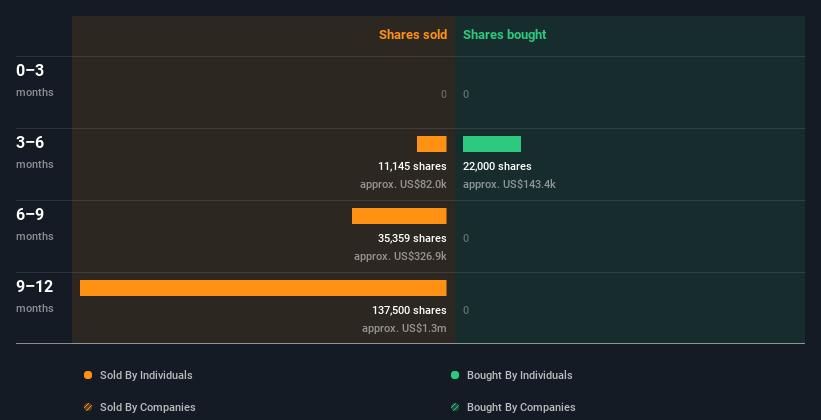This screenshot has width=821, height=420.
Task: Click the 9–12 months shares bought zero
Action: coord(466,310)
